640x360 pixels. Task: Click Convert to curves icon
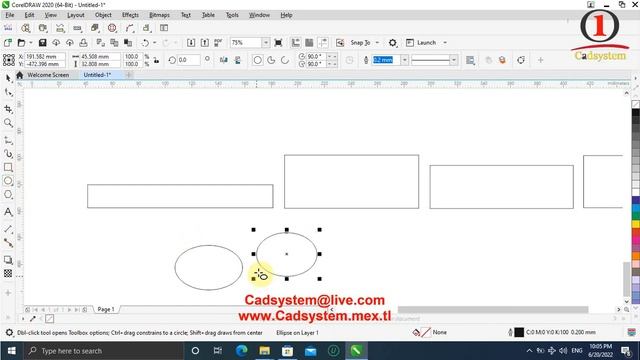[x=521, y=60]
